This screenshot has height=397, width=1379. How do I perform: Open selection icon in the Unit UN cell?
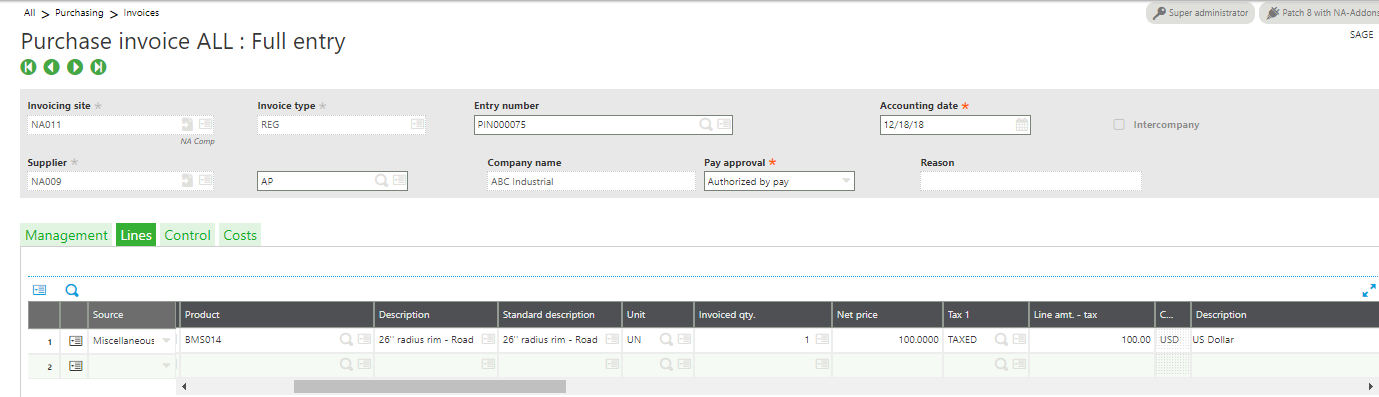coord(684,340)
